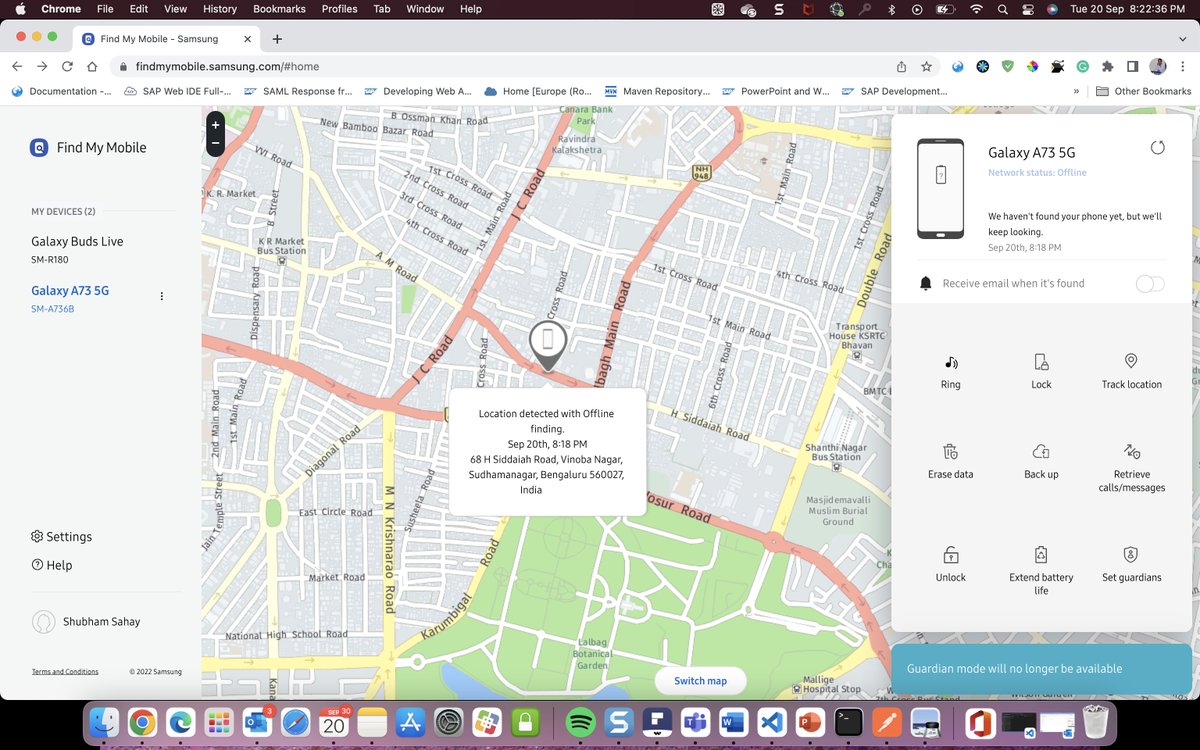Open Retrieve calls/messages

tap(1131, 466)
